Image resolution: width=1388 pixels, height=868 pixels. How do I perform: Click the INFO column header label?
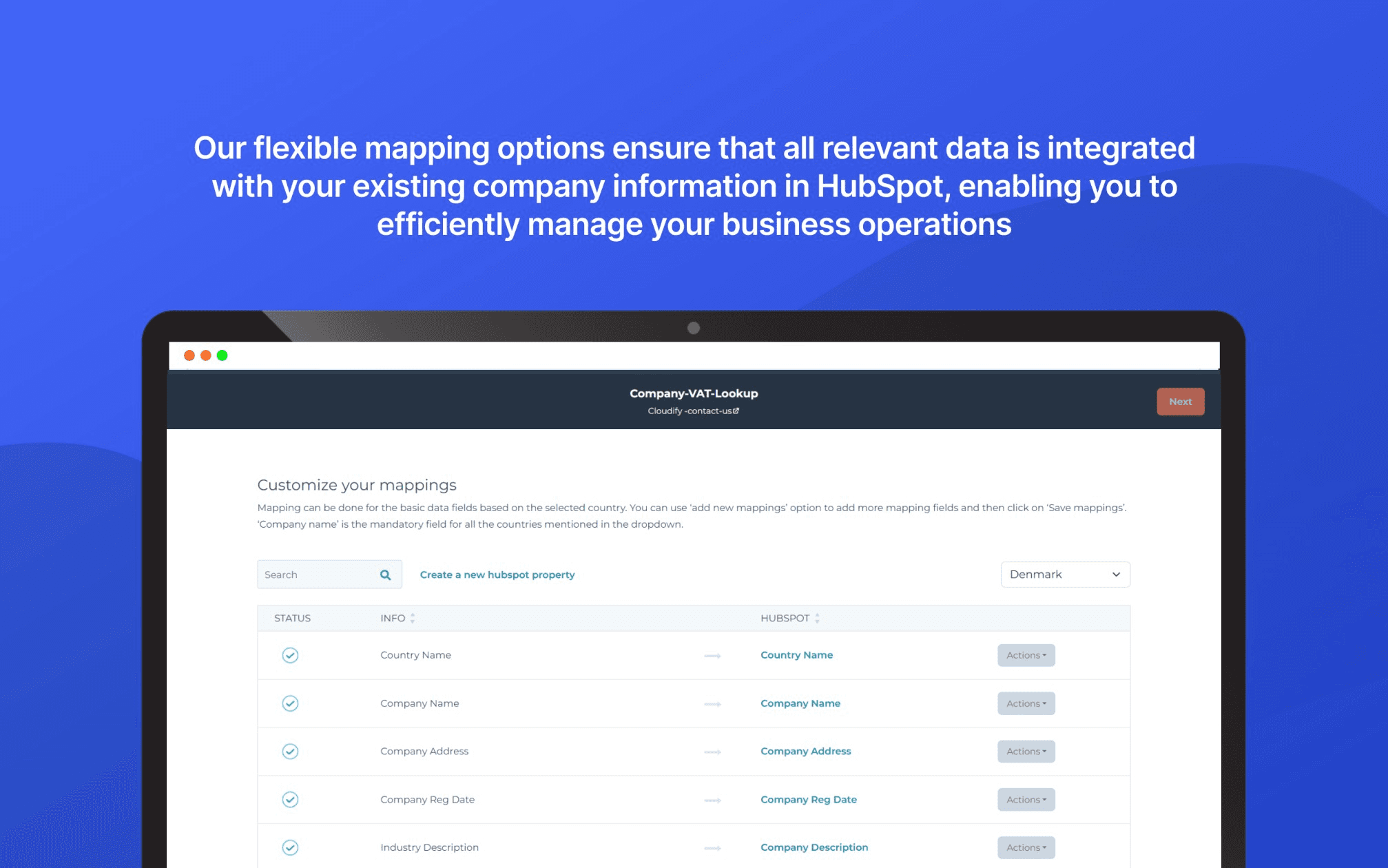(x=393, y=618)
